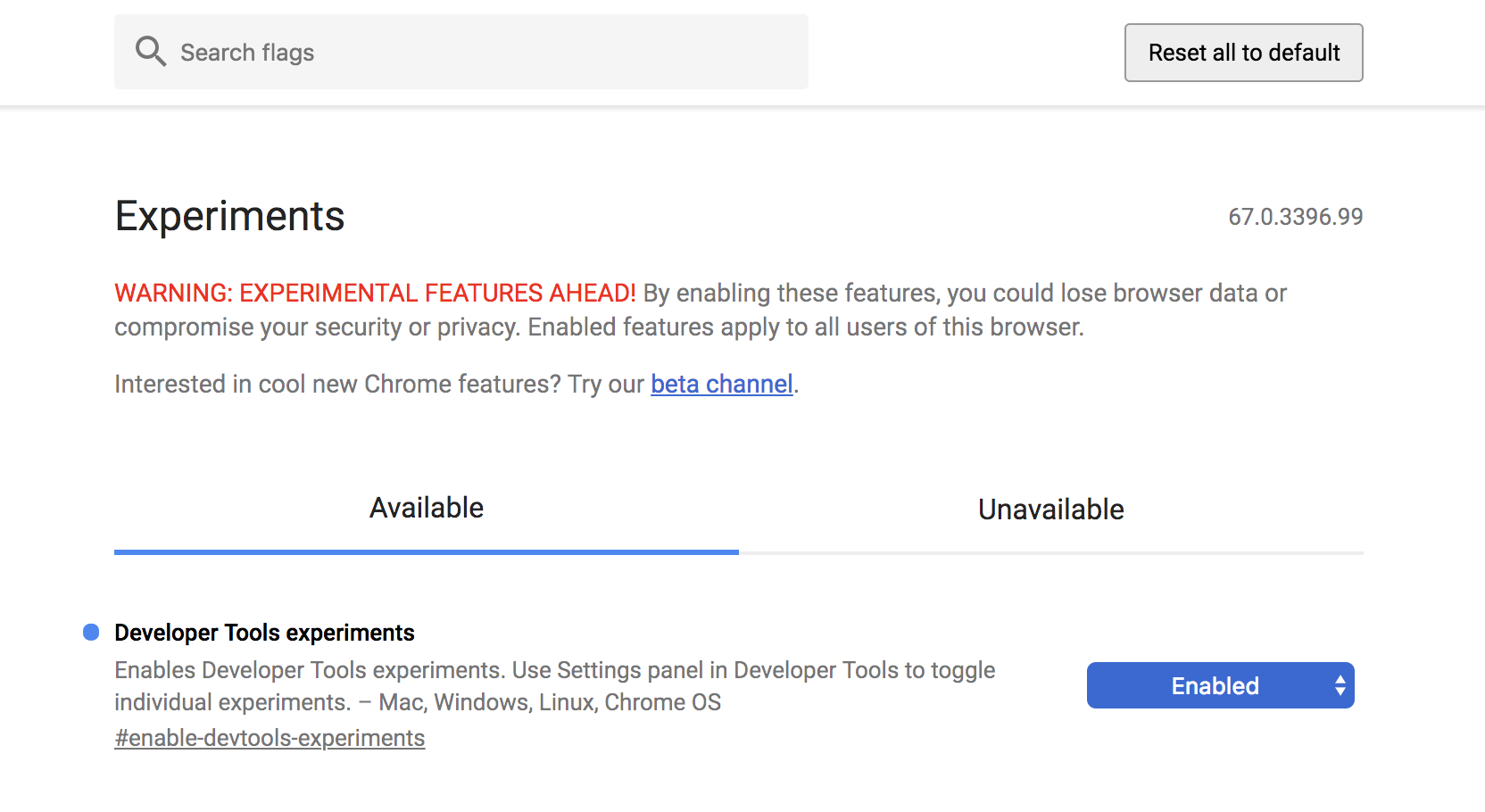Screen dimensions: 1485x812
Task: Open the beta channel link
Action: [x=722, y=384]
